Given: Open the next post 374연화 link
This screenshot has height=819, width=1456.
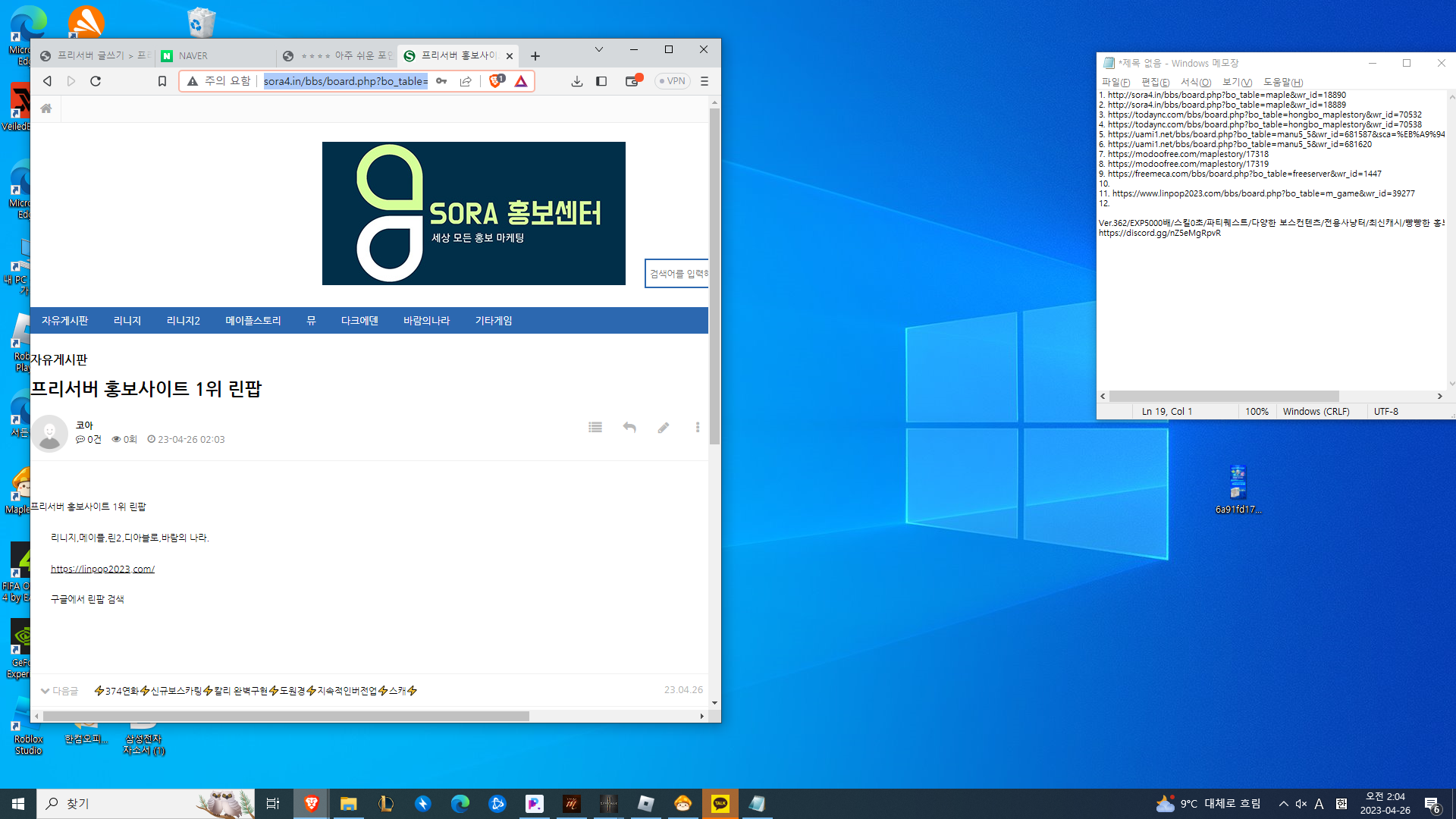Looking at the screenshot, I should [x=256, y=691].
